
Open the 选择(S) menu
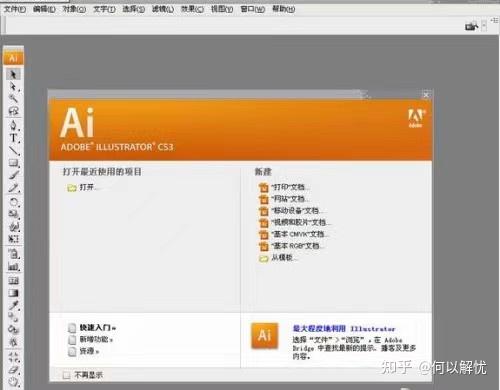(133, 9)
